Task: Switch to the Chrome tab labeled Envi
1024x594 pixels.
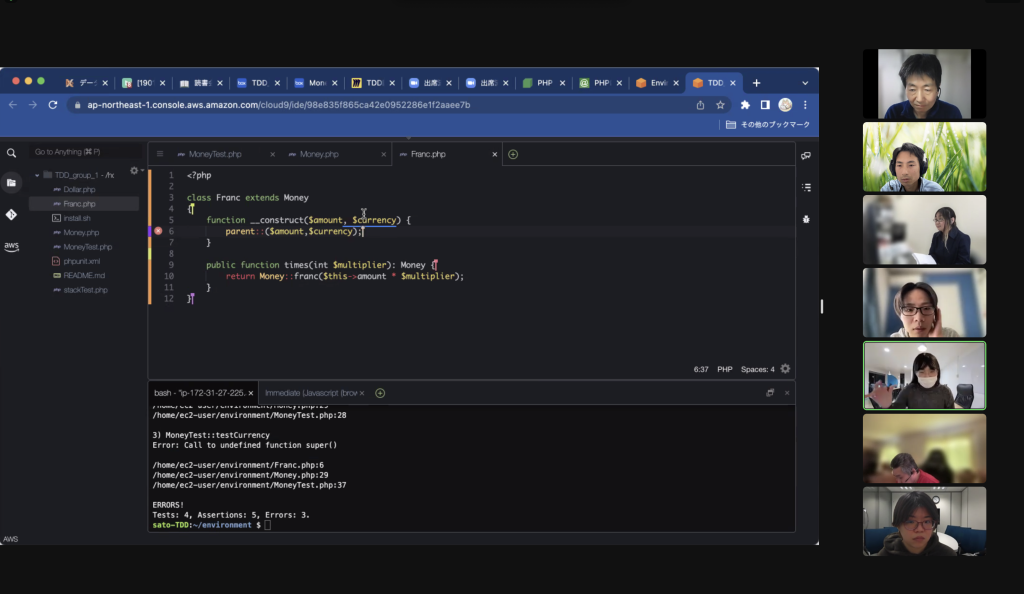Action: [656, 83]
